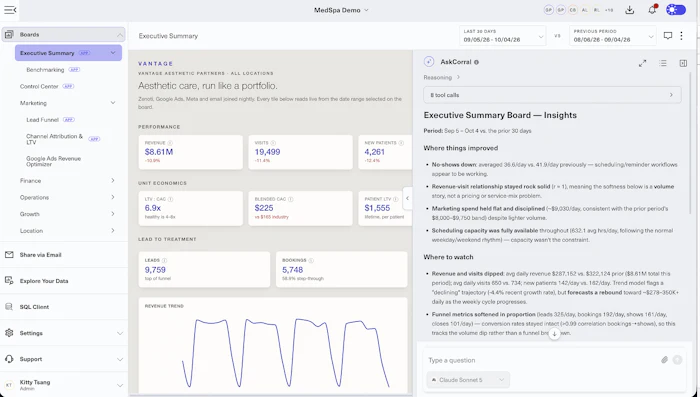Open the Last 30 Days date range dropdown

[502, 36]
